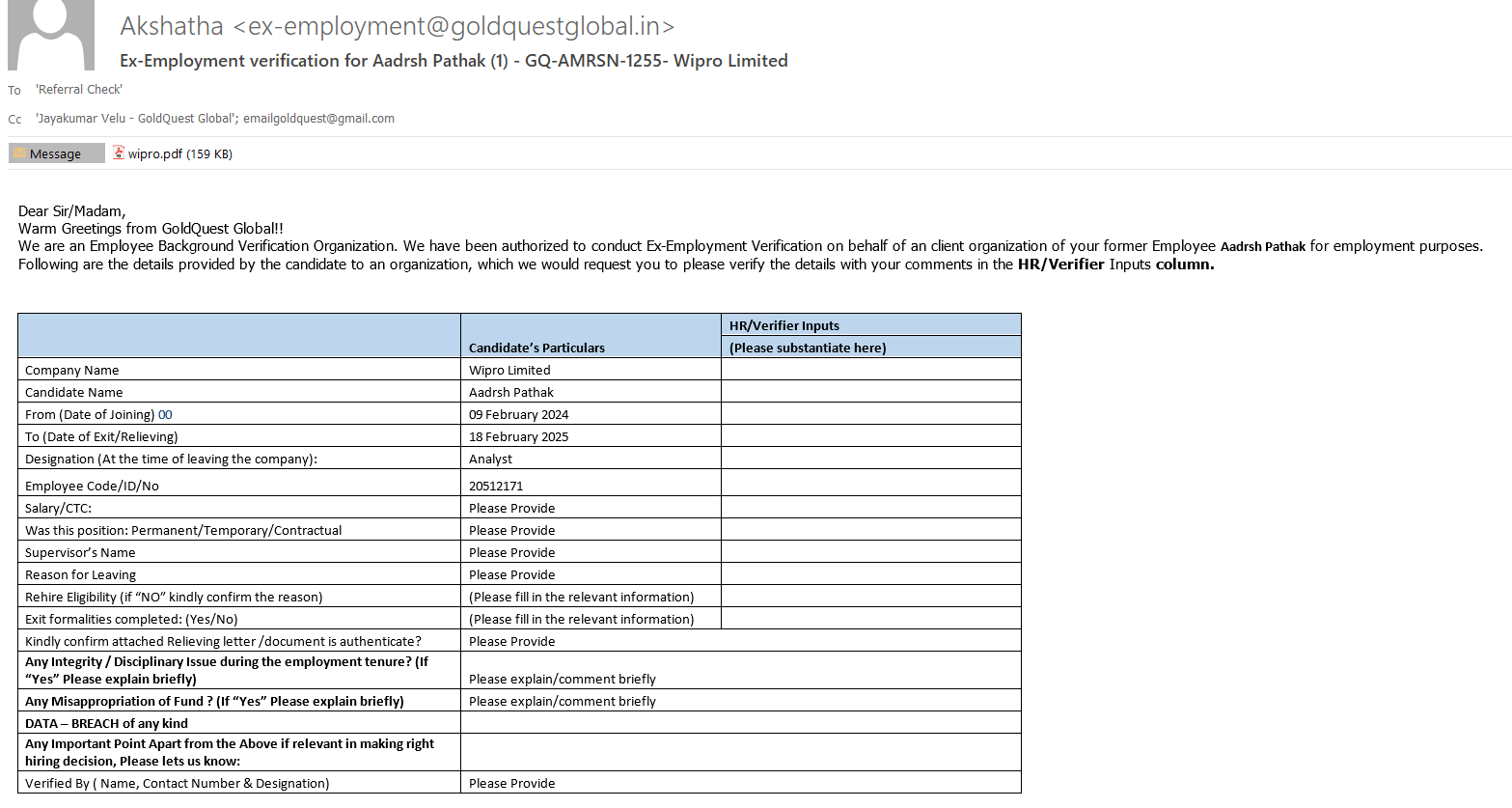This screenshot has width=1512, height=808.
Task: Click the 'Dear Sir/Madam,' greeting line
Action: (x=72, y=211)
